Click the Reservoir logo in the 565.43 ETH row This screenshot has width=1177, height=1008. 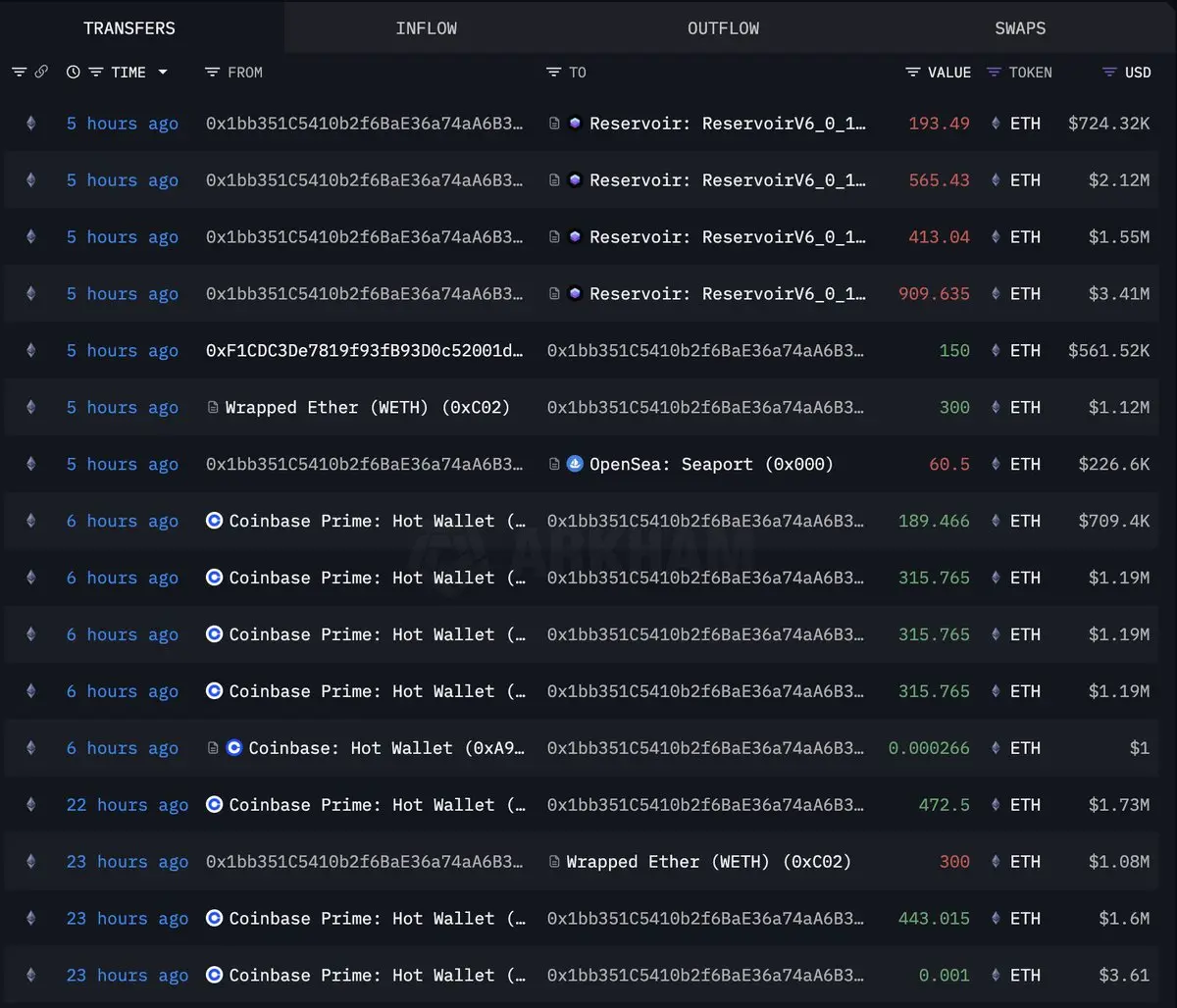[x=575, y=180]
